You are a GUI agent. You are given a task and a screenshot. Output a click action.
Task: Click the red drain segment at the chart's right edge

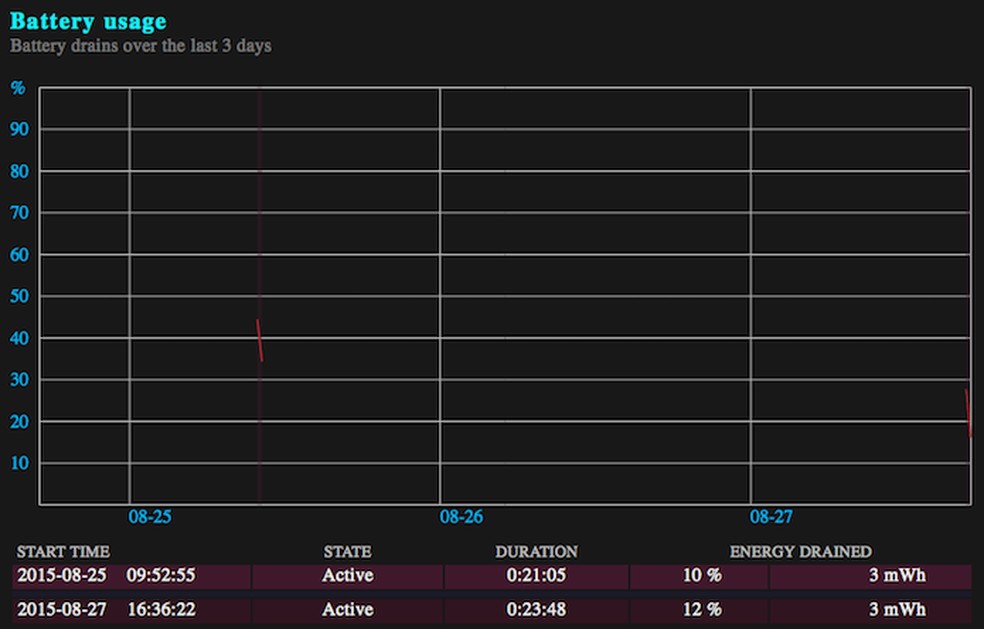coord(968,412)
